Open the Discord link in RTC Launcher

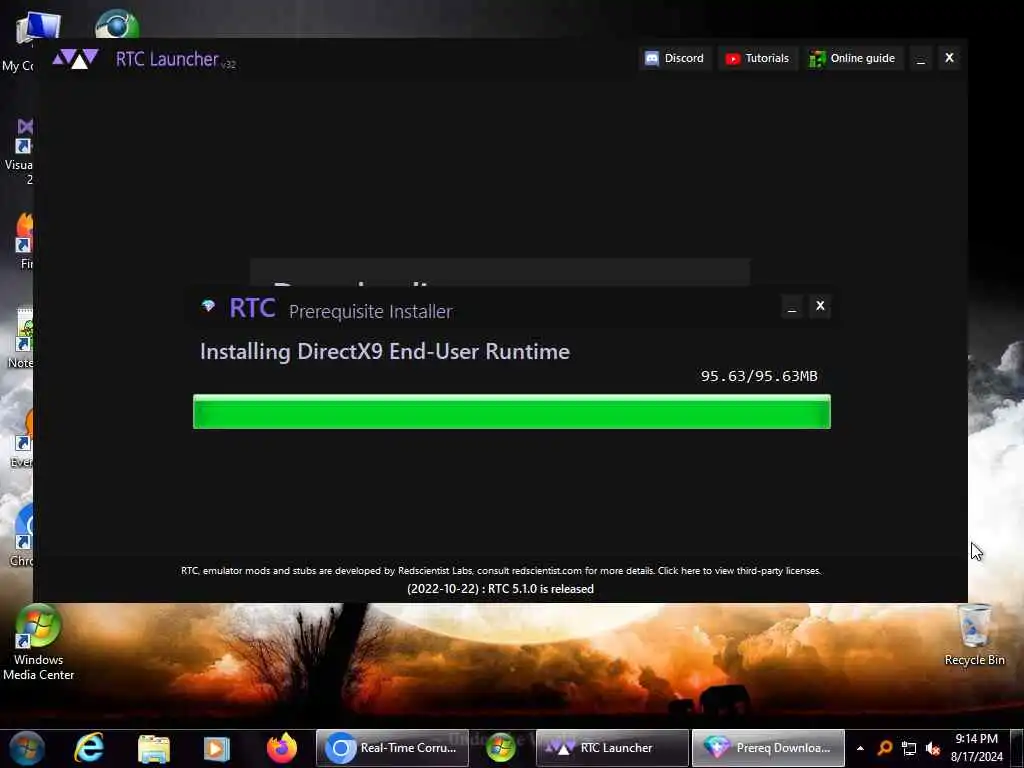pos(675,58)
